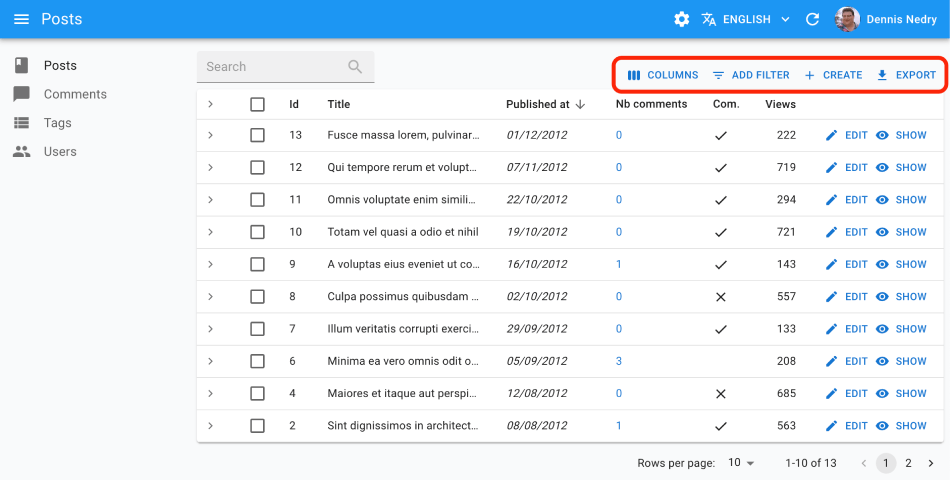This screenshot has width=950, height=480.
Task: Toggle the select-all checkbox in the header
Action: tap(257, 104)
